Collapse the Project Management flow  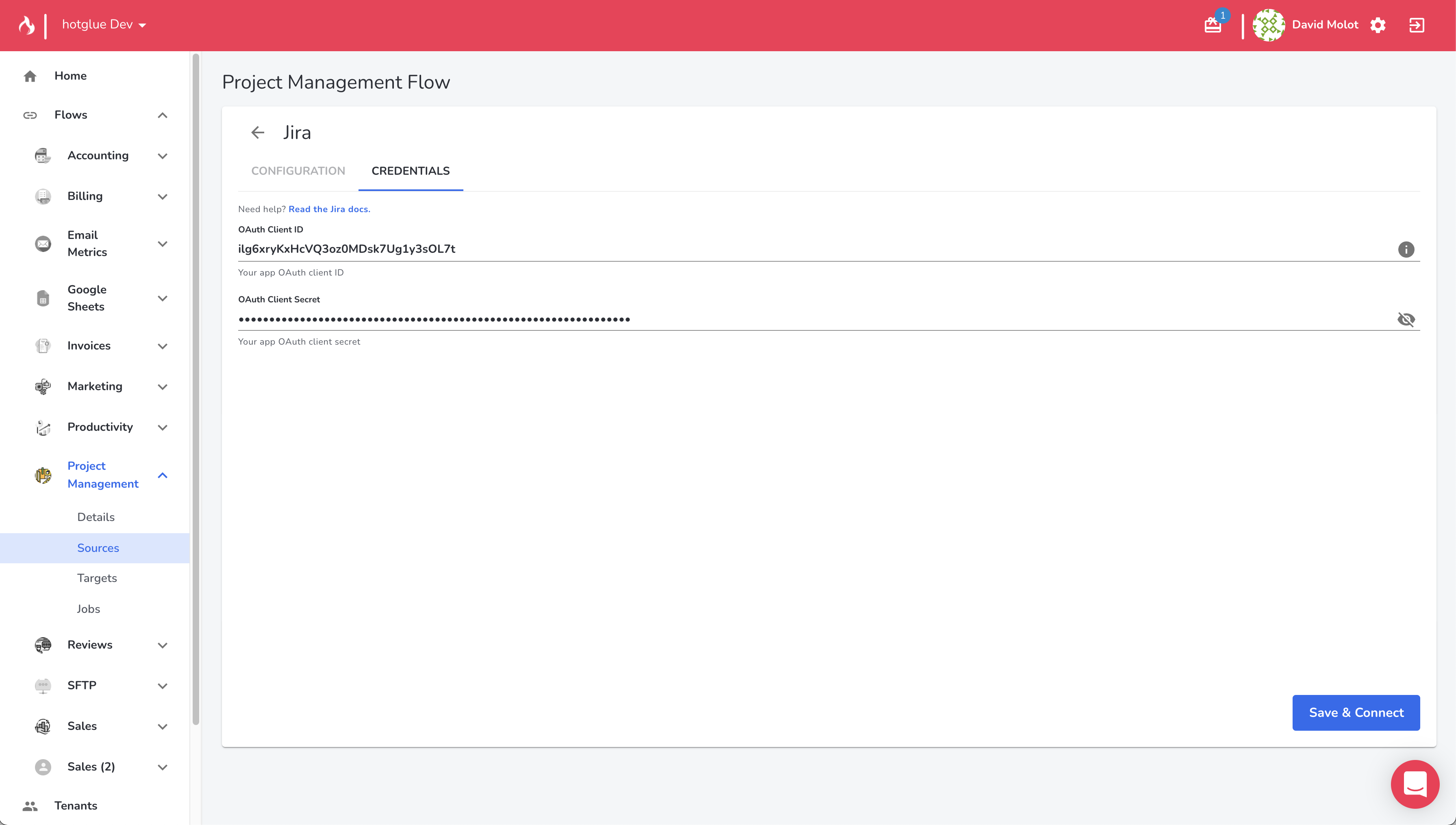tap(163, 475)
